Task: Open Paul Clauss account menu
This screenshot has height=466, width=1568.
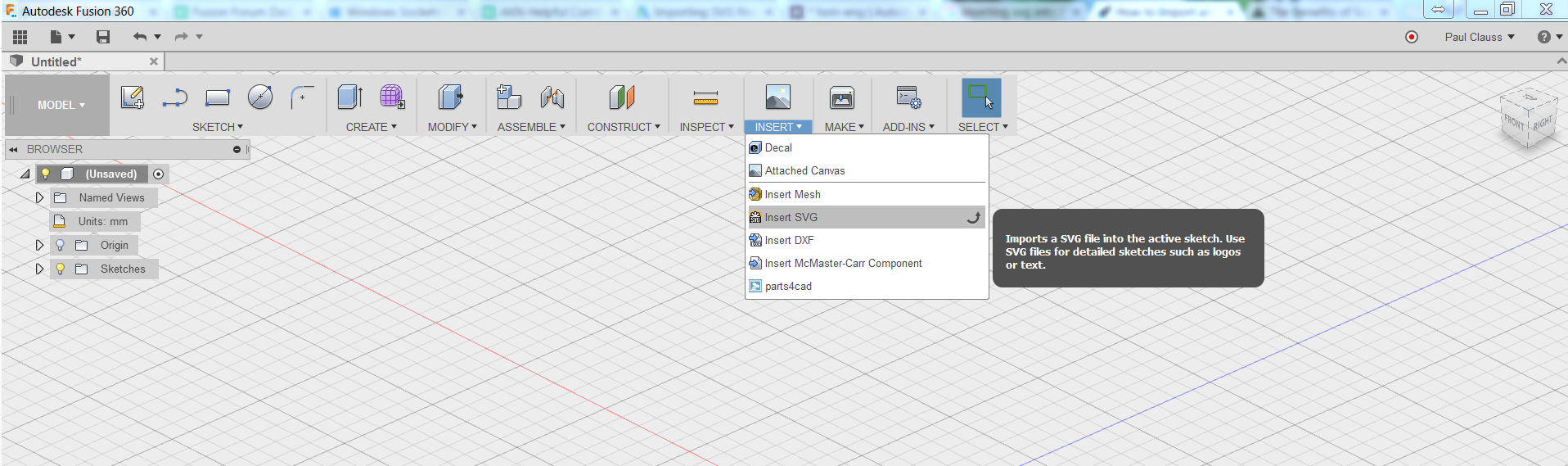Action: 1480,37
